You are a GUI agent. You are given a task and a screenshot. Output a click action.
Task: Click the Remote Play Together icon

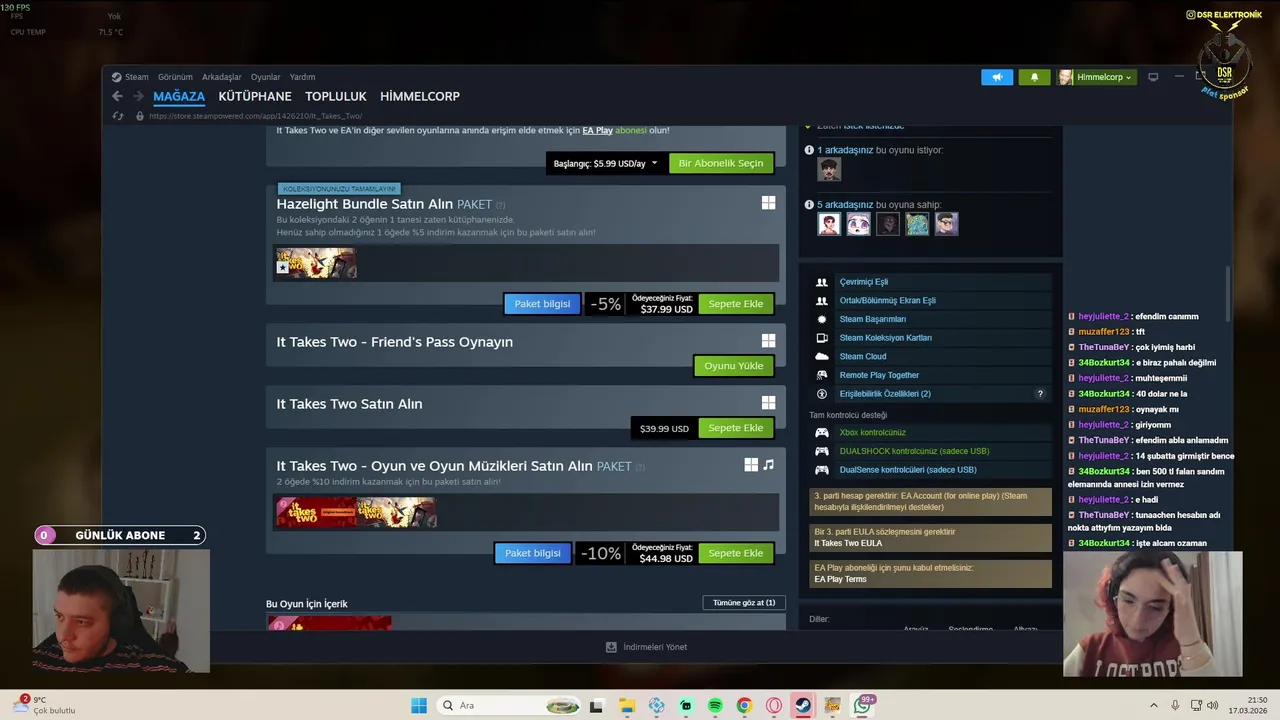click(822, 375)
